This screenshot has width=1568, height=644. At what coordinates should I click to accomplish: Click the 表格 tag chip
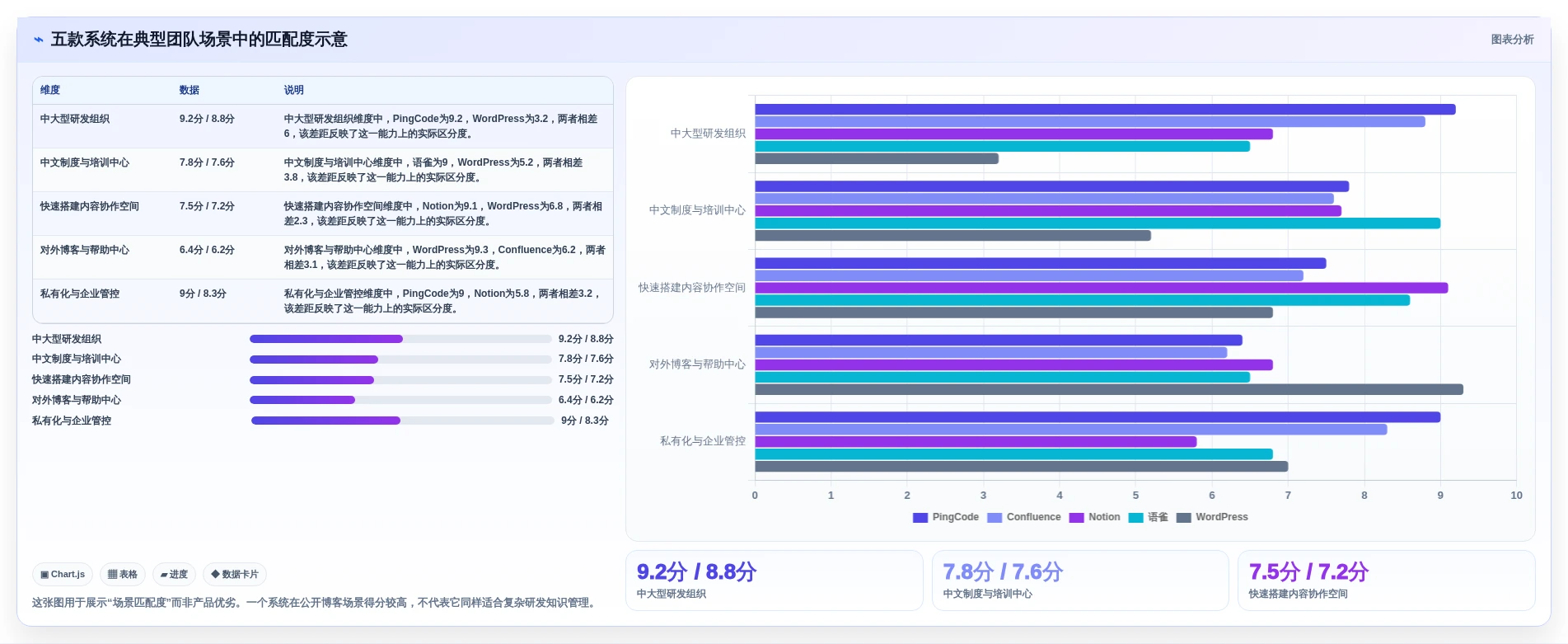click(123, 575)
